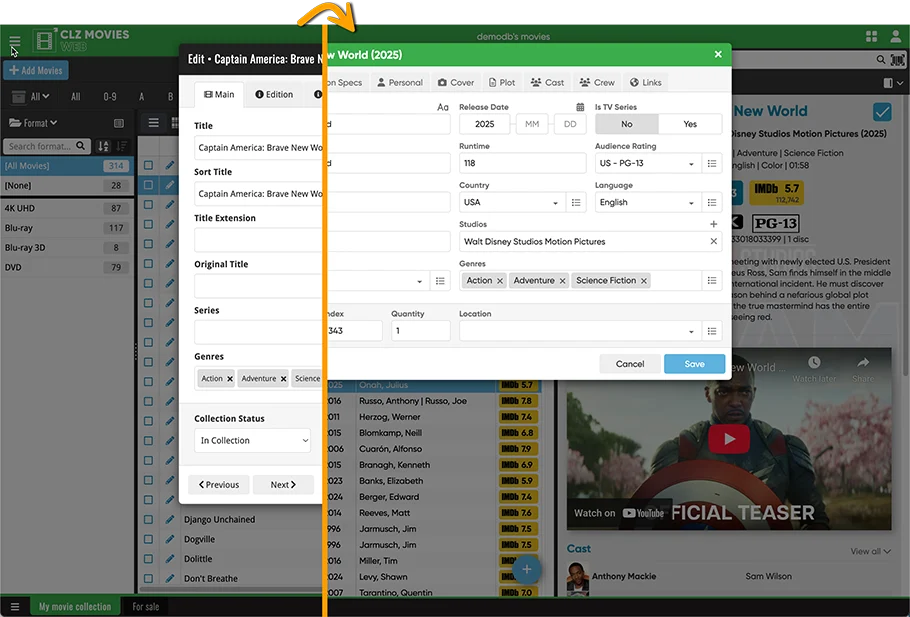Click the Aa auto-capitalize icon
This screenshot has height=617, width=910.
pos(443,107)
